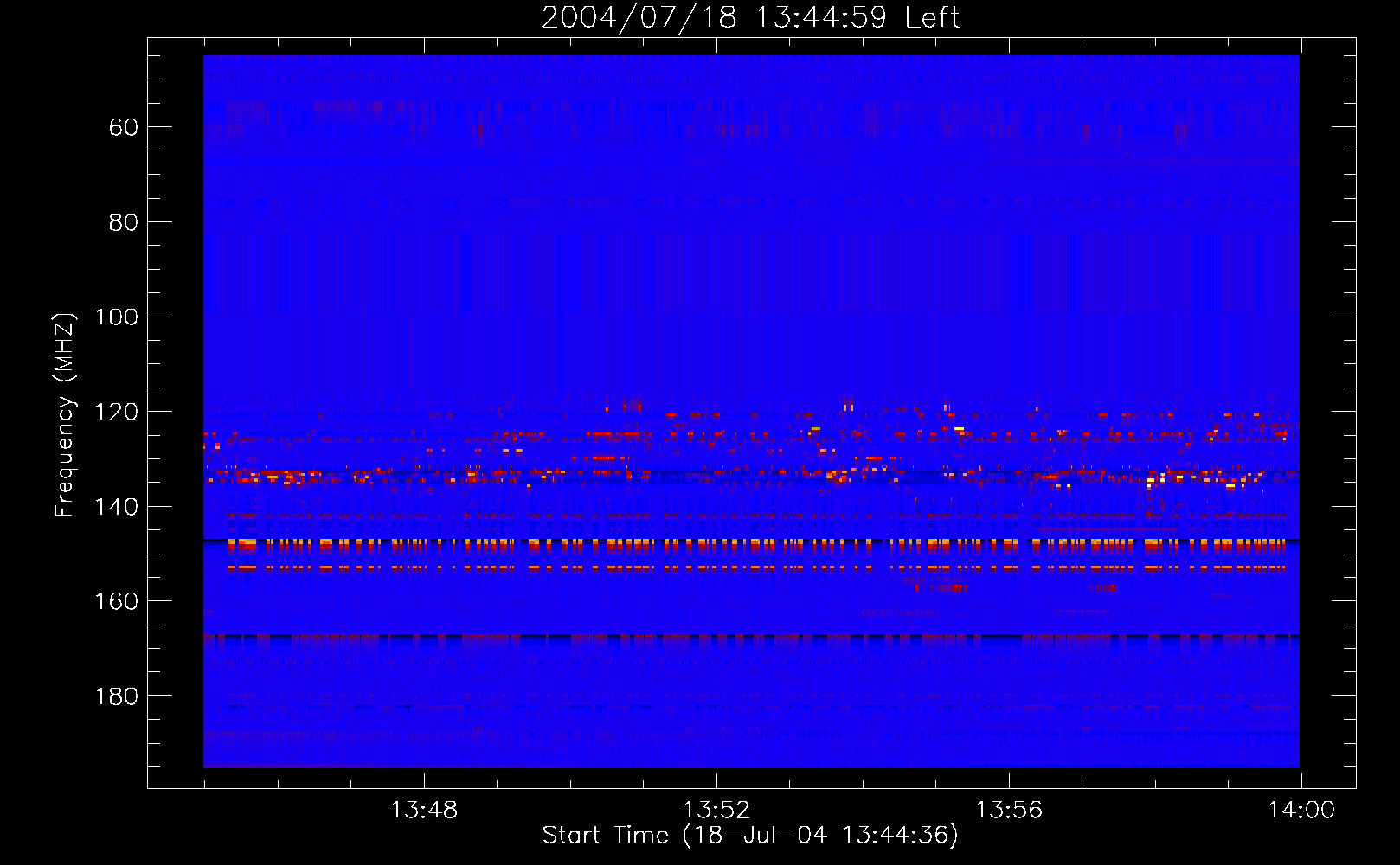Click the 14:00 time tick label

(x=1301, y=811)
